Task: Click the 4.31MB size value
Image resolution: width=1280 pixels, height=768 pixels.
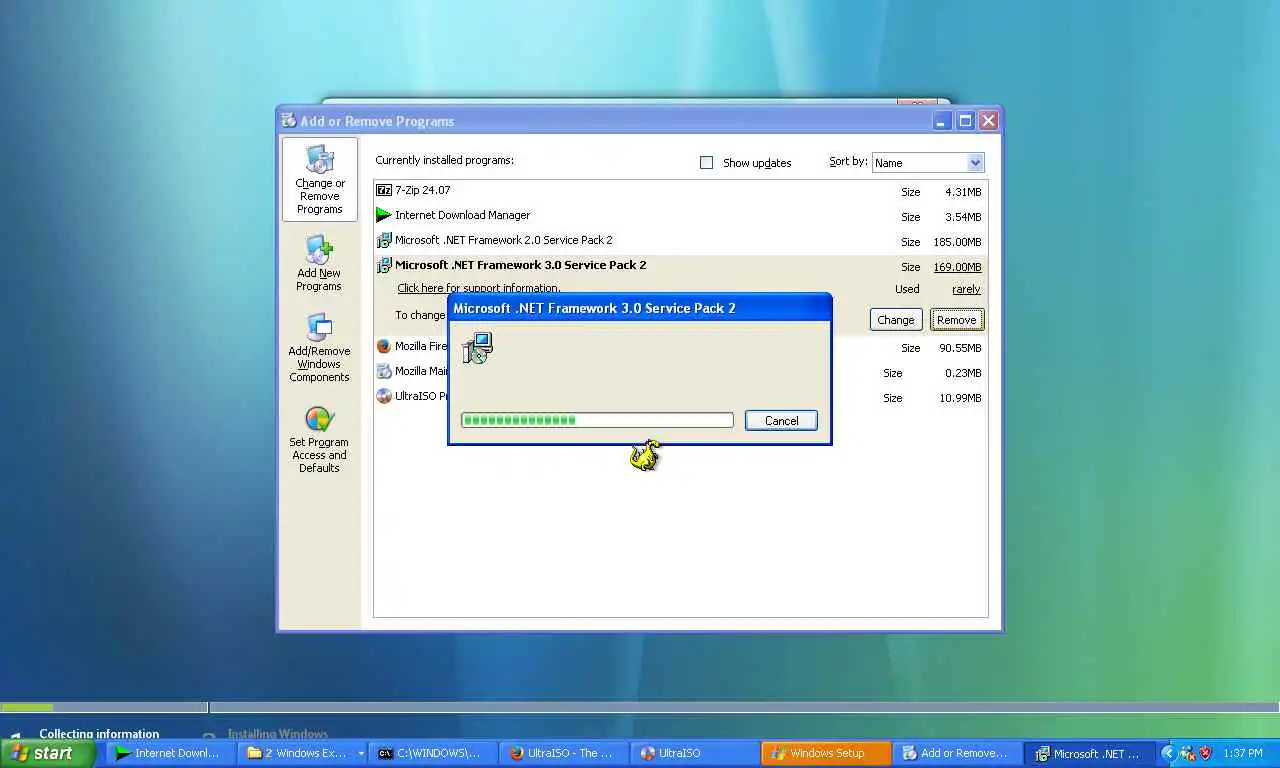Action: click(x=963, y=192)
